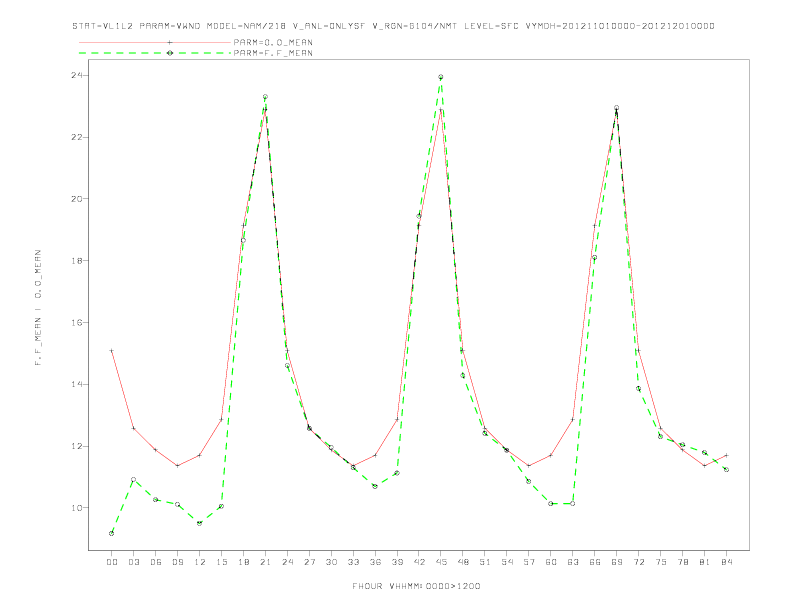Screen dimensions: 792x612
Task: Click the x-axis tick label 69
Action: pos(617,562)
